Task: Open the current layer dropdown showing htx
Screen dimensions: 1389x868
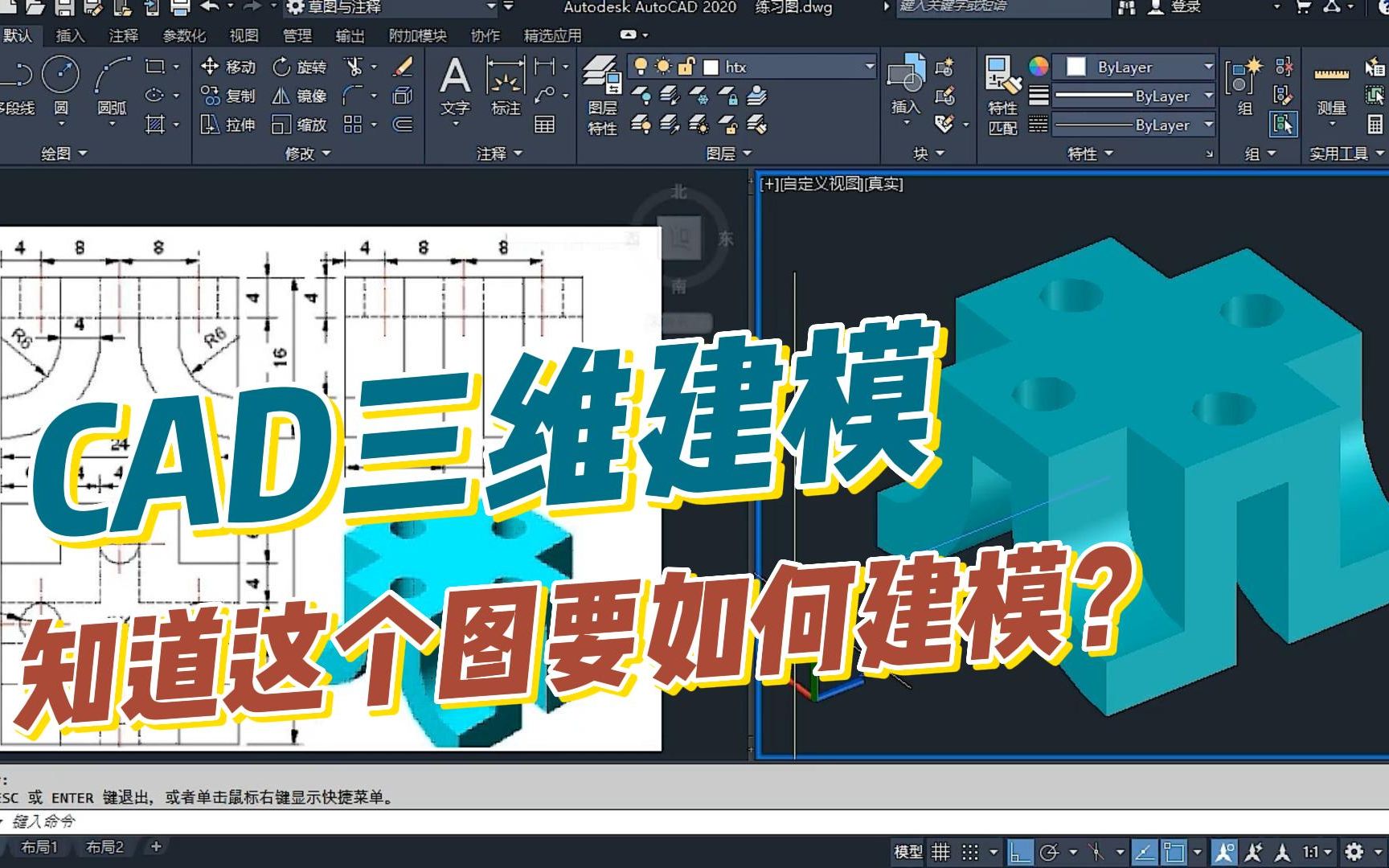Action: [x=868, y=68]
